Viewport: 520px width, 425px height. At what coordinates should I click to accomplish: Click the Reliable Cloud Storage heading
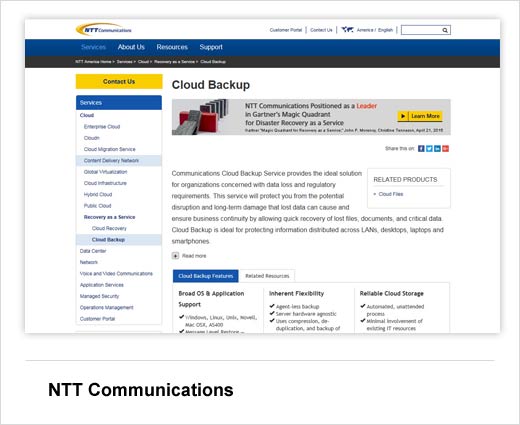pyautogui.click(x=391, y=294)
